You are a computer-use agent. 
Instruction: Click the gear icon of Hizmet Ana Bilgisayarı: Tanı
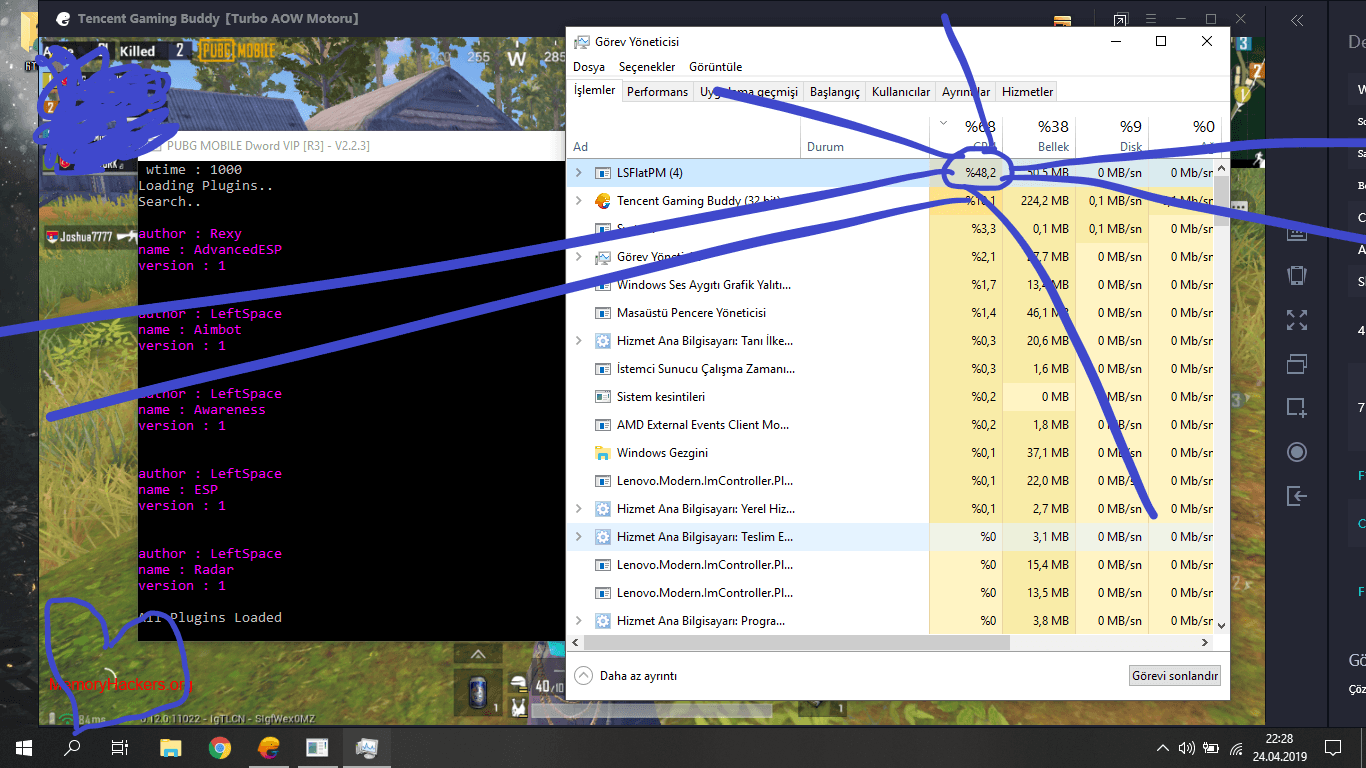click(602, 341)
